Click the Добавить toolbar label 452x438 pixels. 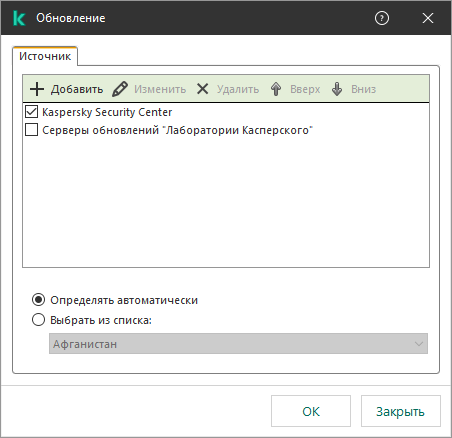click(x=77, y=89)
